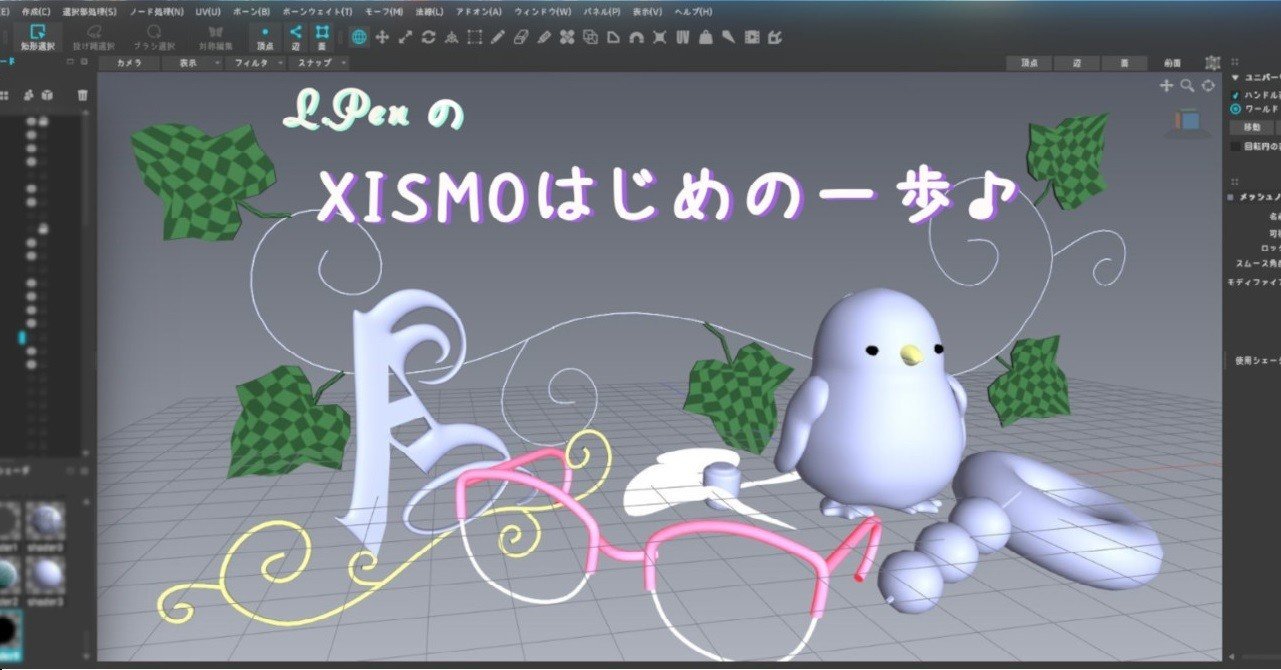1281x670 pixels.
Task: Click the last toolbar edit icon
Action: point(774,37)
